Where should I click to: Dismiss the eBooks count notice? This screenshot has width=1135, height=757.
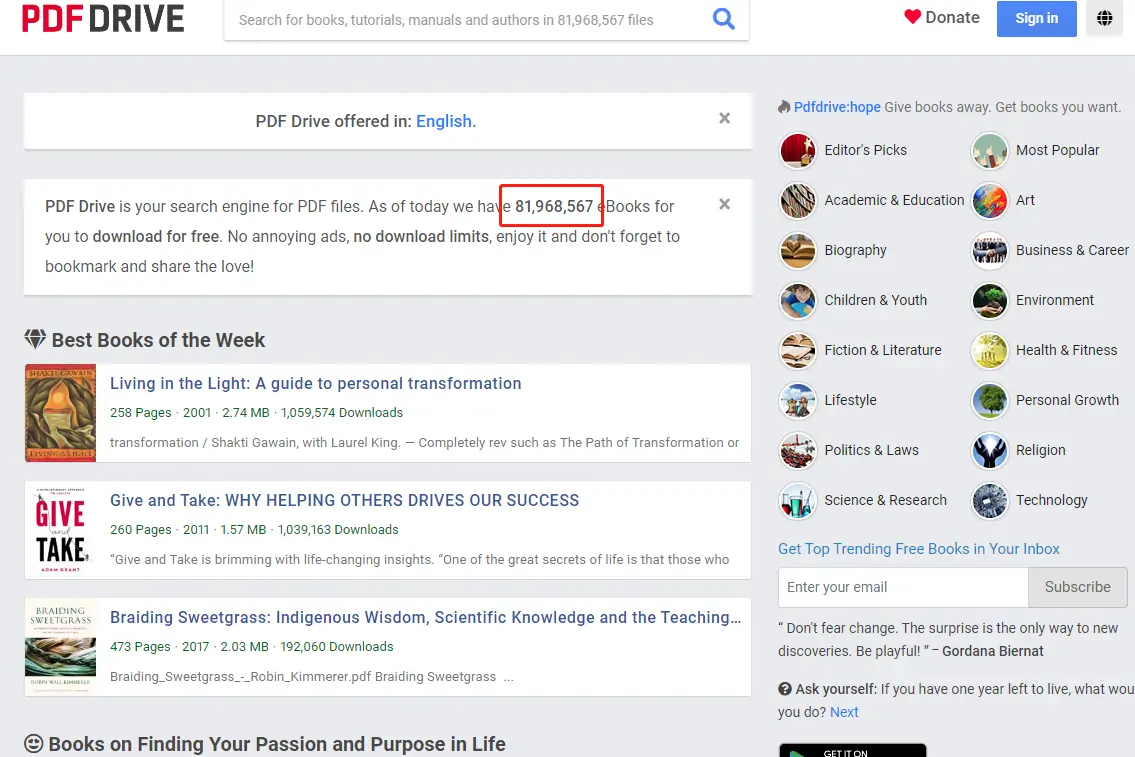point(724,204)
